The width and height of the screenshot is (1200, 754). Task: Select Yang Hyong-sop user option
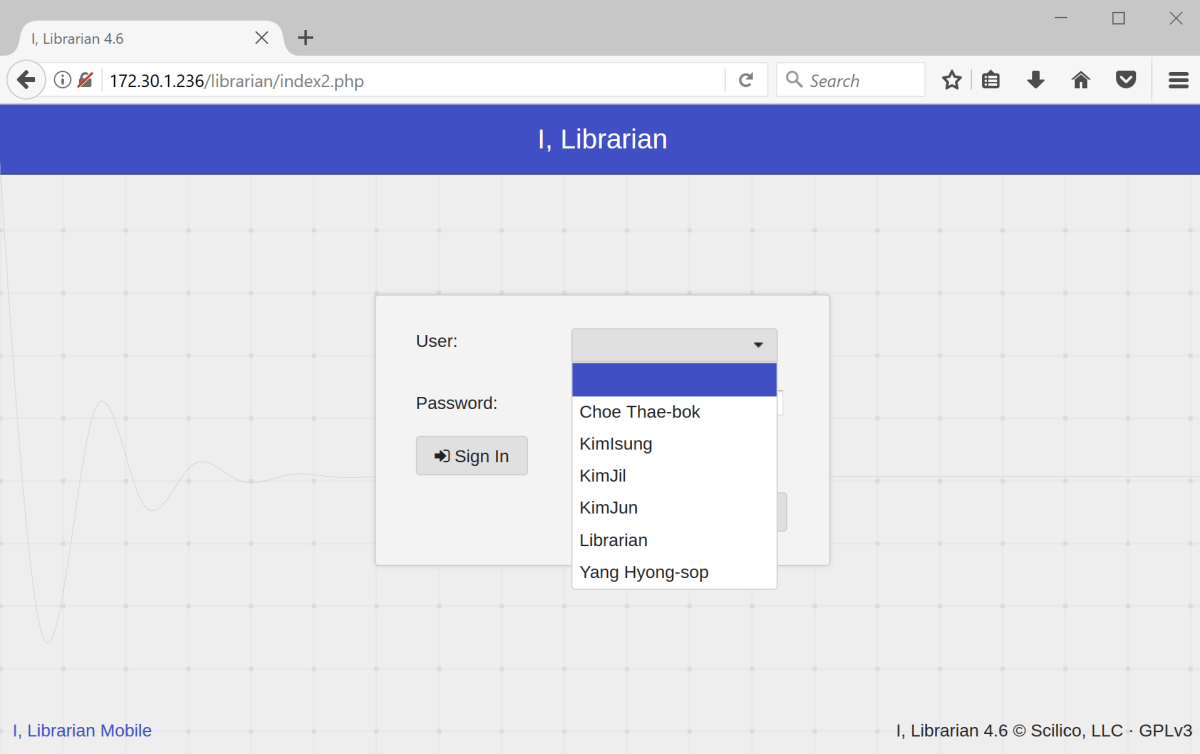tap(644, 572)
